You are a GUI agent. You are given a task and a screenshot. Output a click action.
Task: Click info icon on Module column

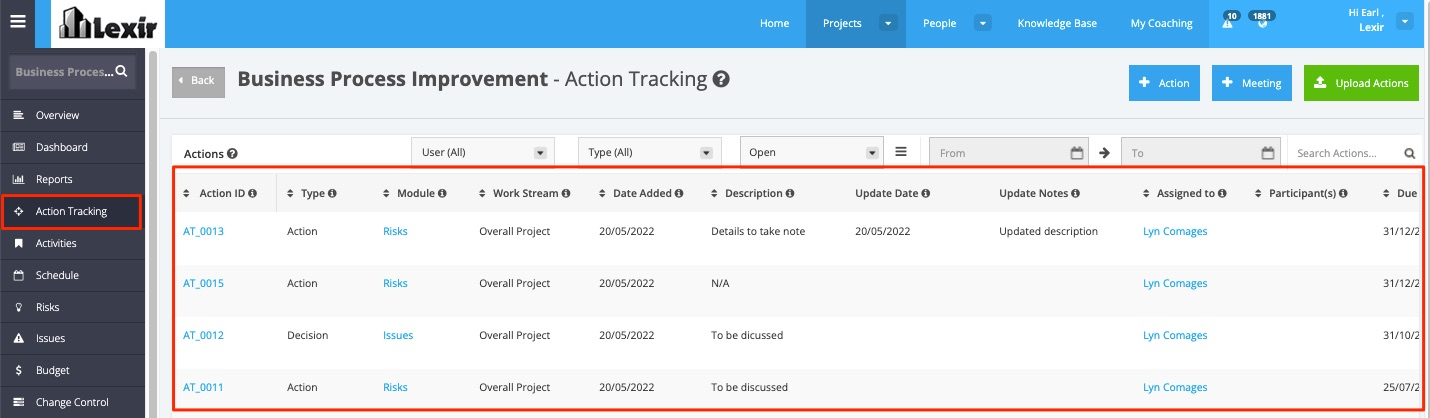point(442,193)
